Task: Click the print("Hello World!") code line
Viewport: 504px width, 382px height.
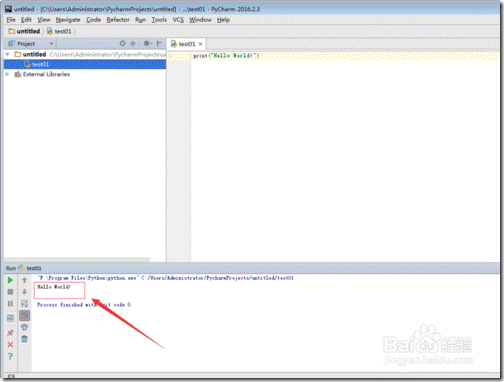Action: 226,56
